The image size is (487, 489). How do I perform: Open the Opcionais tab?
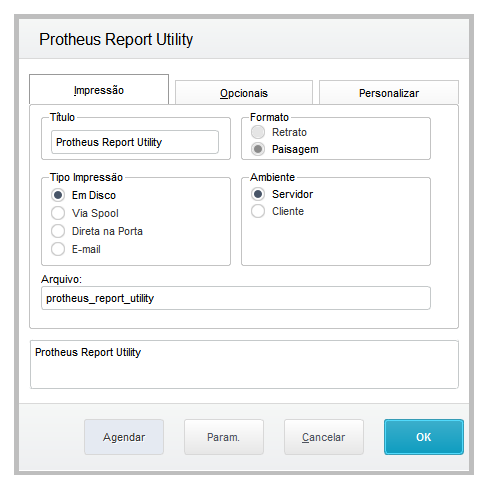click(x=244, y=93)
